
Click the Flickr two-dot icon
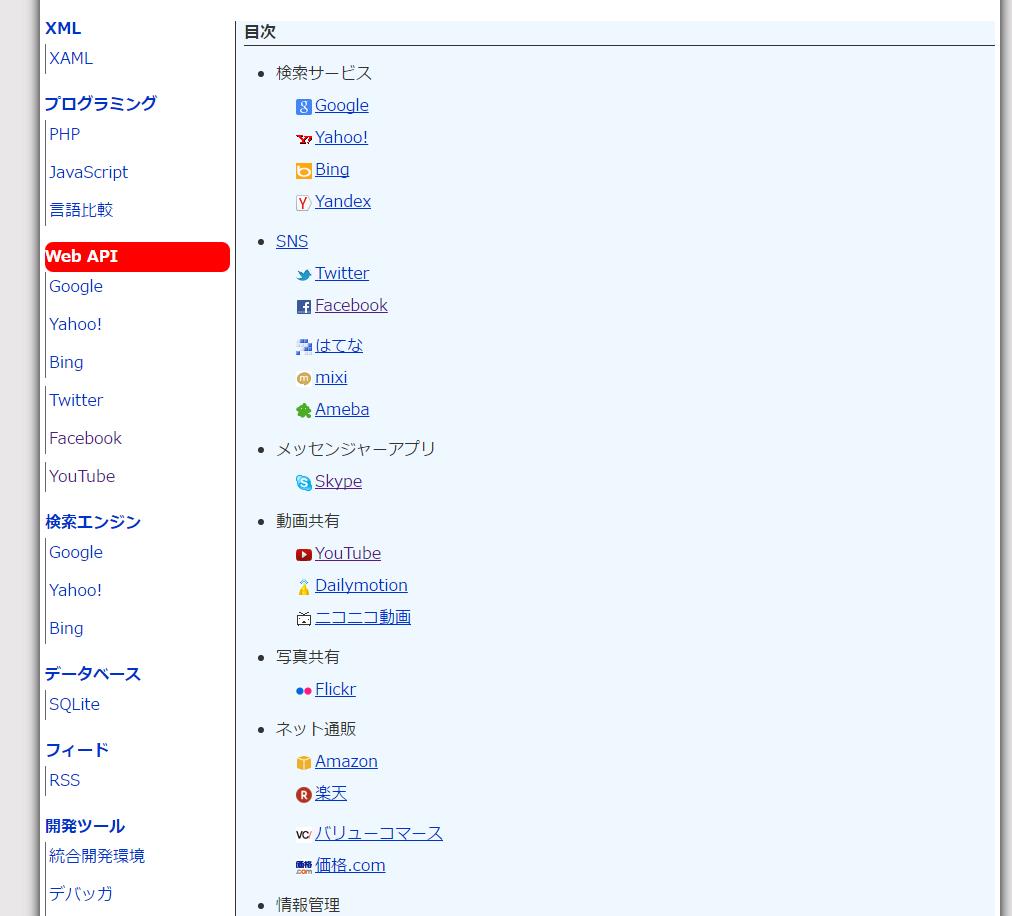[x=303, y=691]
